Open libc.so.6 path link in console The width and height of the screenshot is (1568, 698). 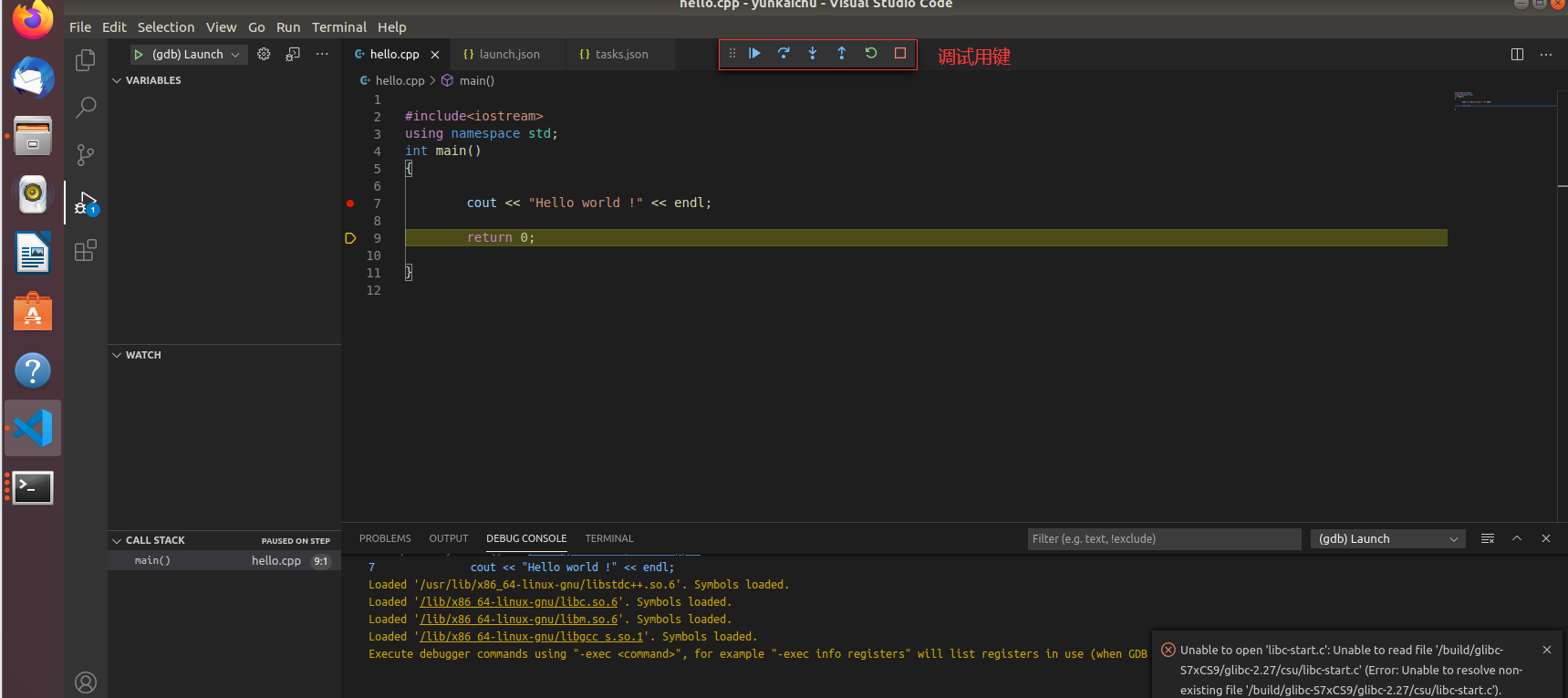pyautogui.click(x=519, y=602)
